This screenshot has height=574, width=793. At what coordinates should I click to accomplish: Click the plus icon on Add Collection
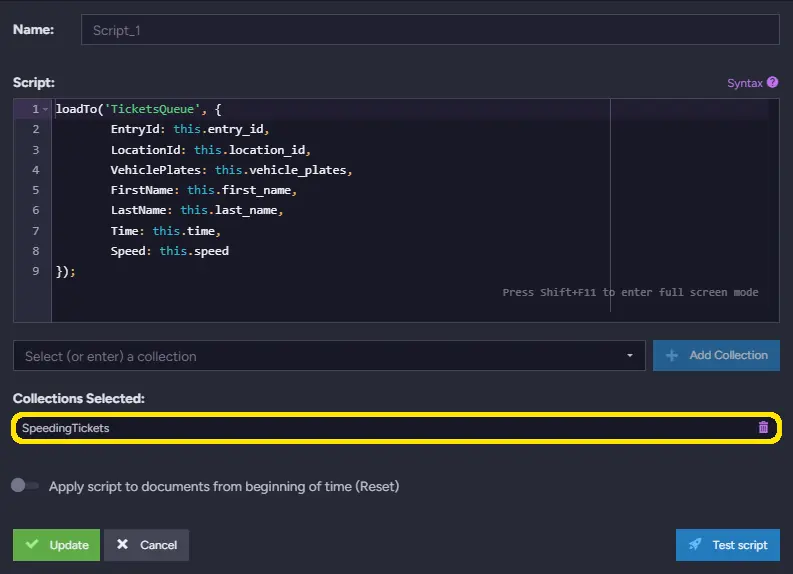click(x=672, y=356)
